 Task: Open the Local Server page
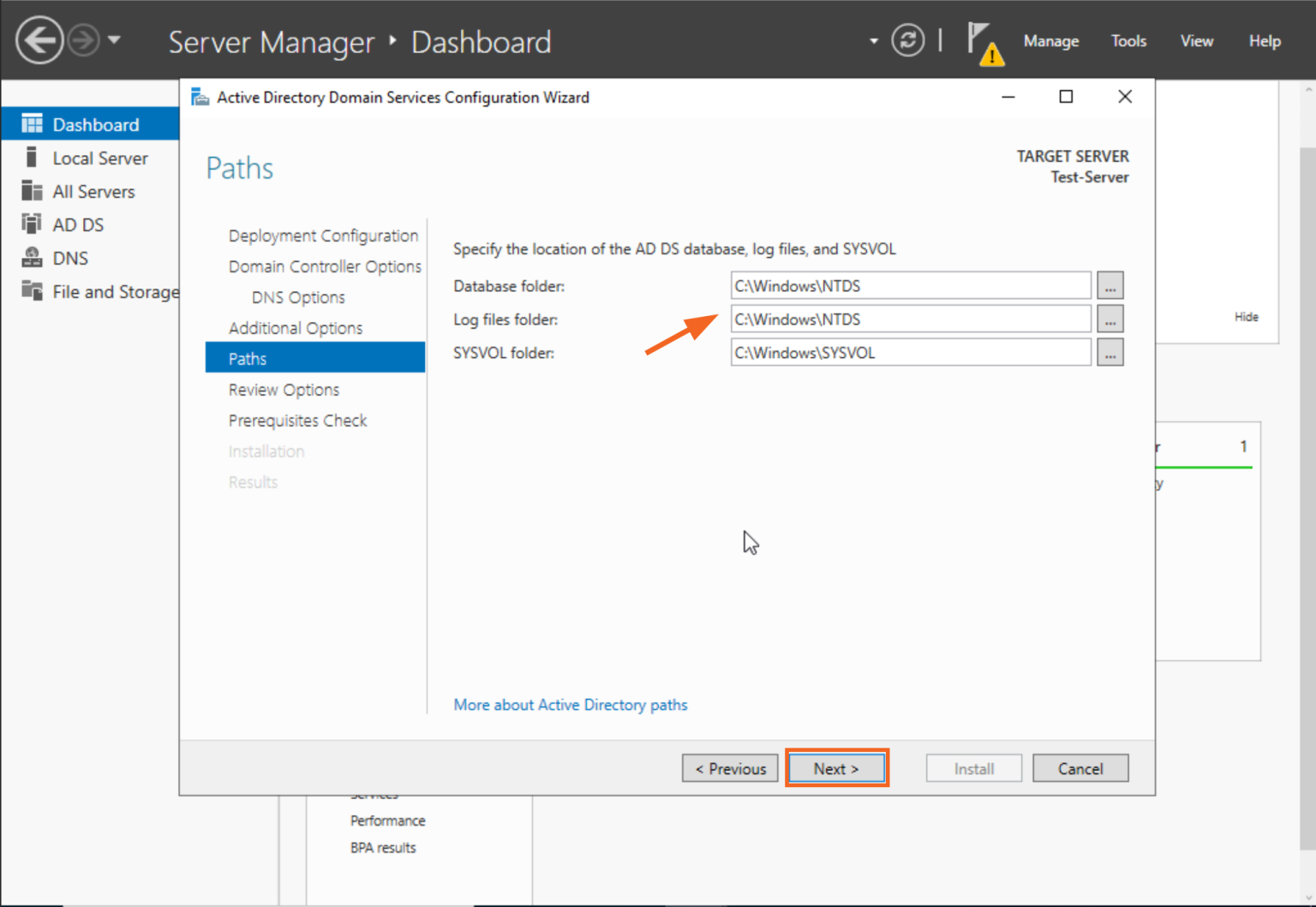[x=99, y=158]
